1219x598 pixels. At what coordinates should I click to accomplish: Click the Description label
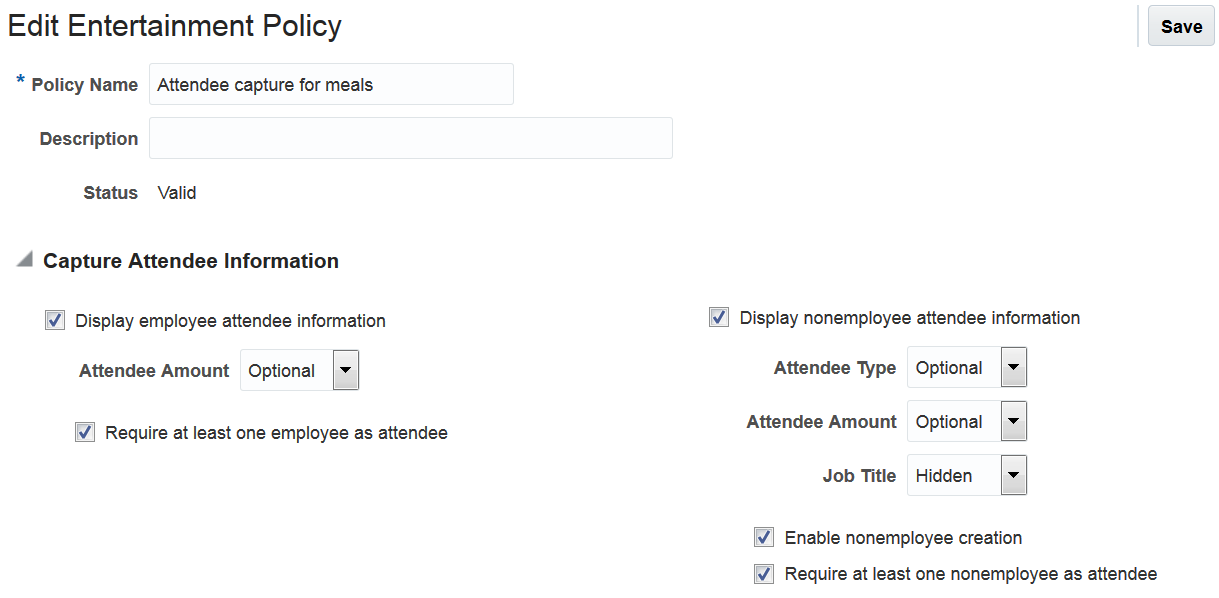pyautogui.click(x=89, y=139)
